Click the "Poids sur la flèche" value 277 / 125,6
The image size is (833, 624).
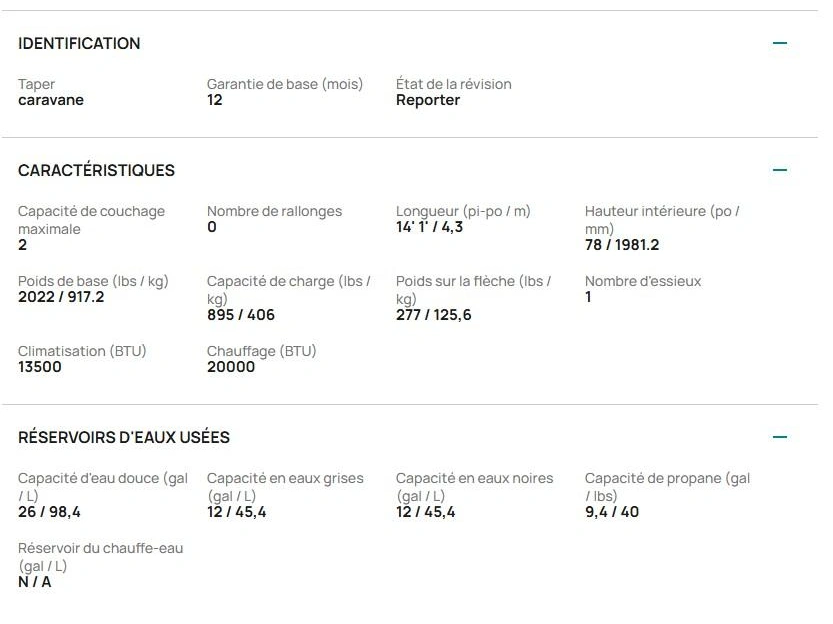coord(434,315)
